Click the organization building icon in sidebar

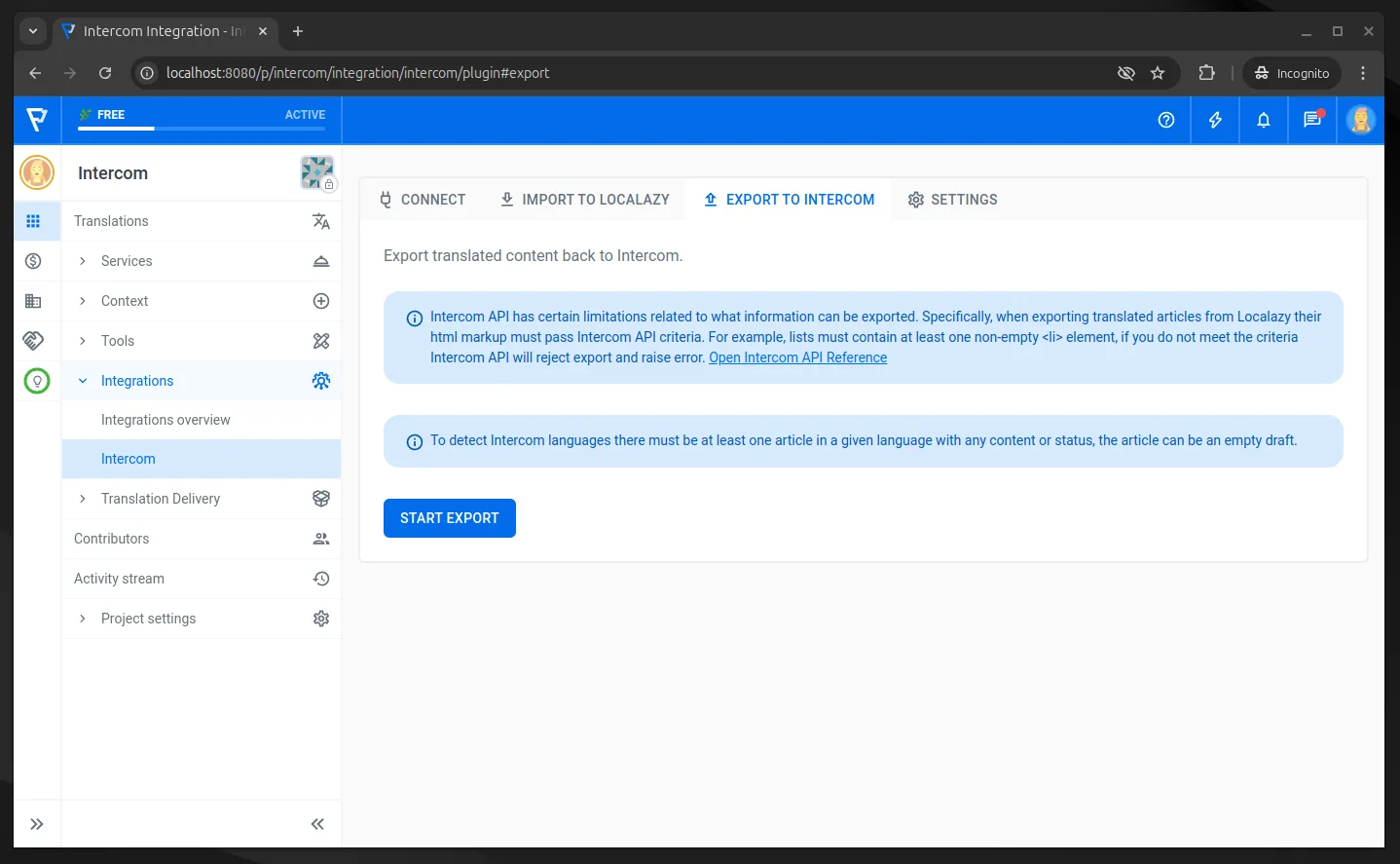pyautogui.click(x=33, y=301)
